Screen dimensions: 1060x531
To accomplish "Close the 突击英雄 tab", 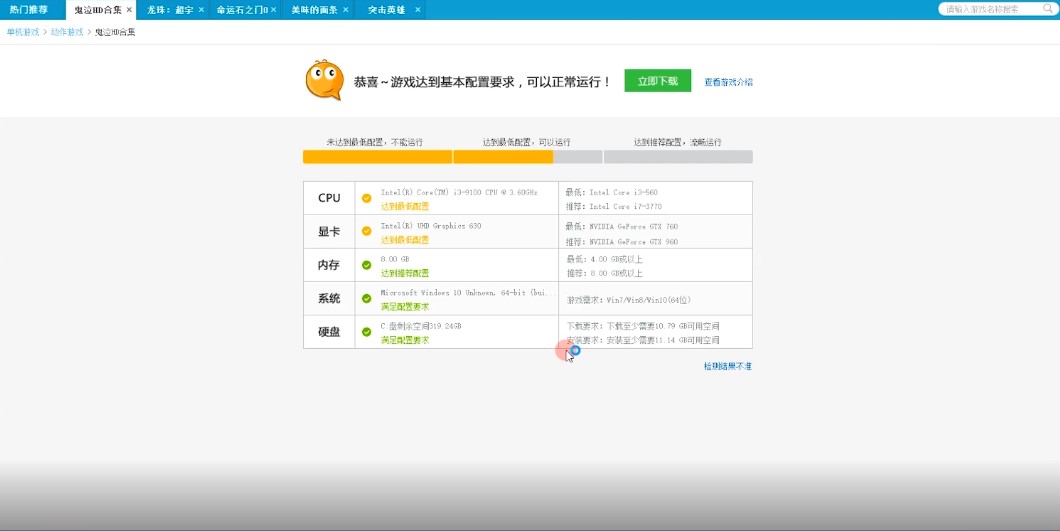I will coord(417,10).
